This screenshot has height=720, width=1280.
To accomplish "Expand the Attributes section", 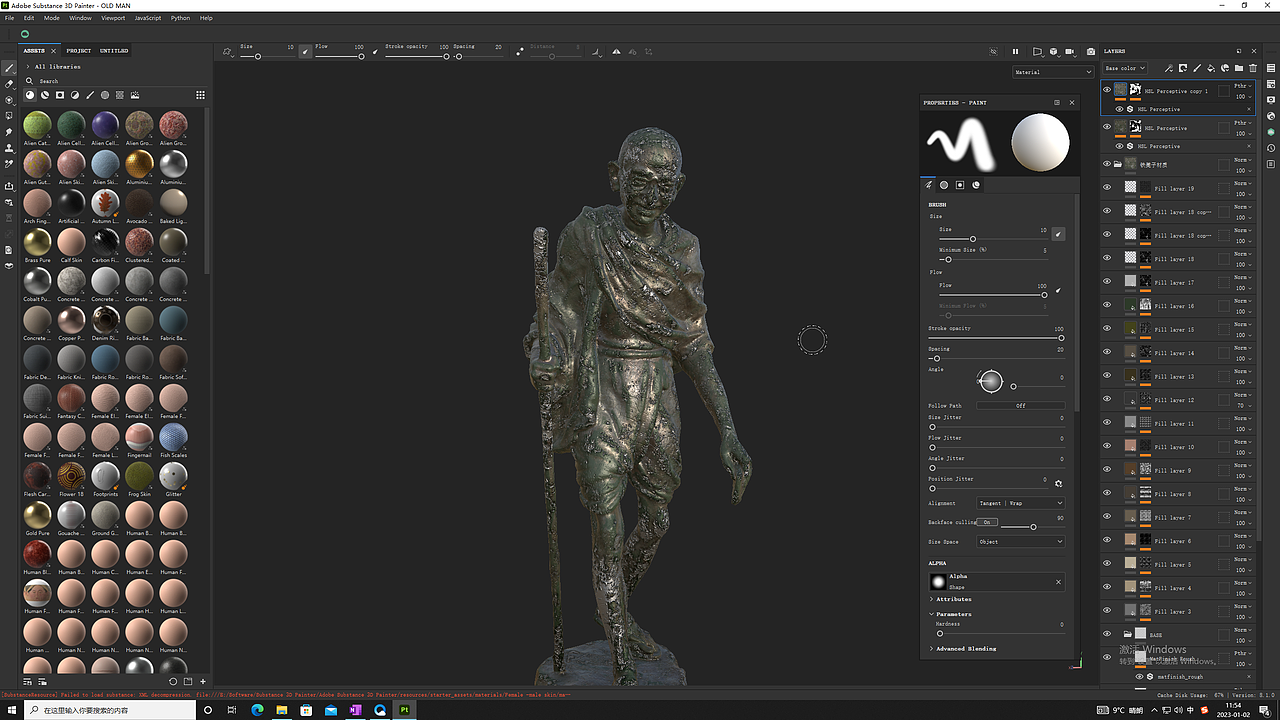I will [x=932, y=599].
